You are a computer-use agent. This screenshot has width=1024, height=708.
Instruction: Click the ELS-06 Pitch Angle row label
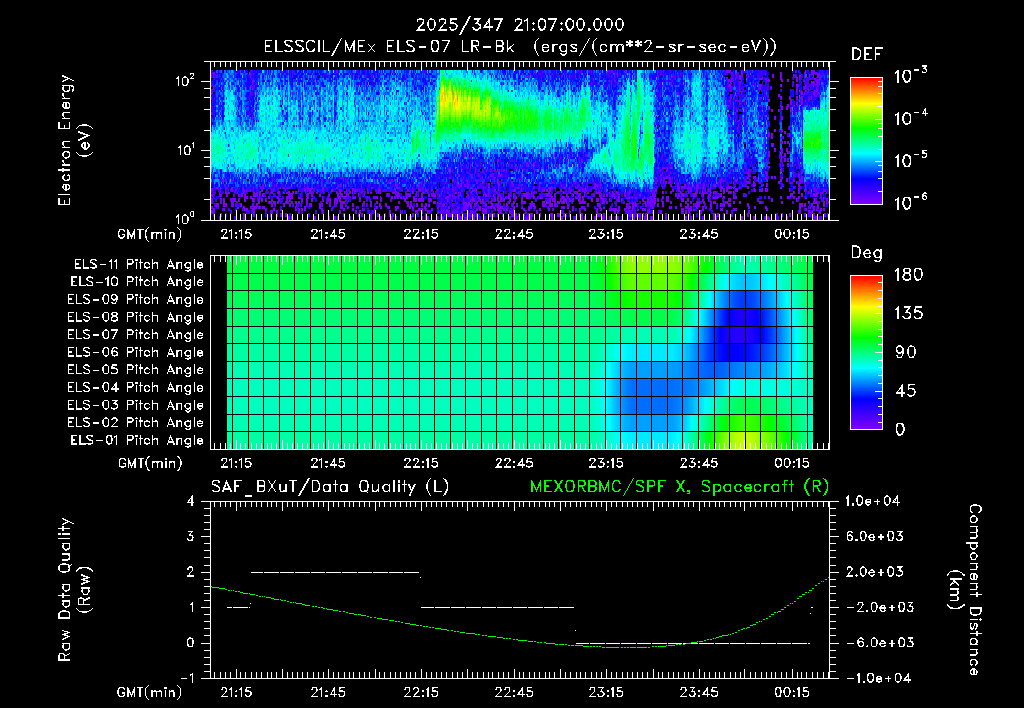(135, 353)
